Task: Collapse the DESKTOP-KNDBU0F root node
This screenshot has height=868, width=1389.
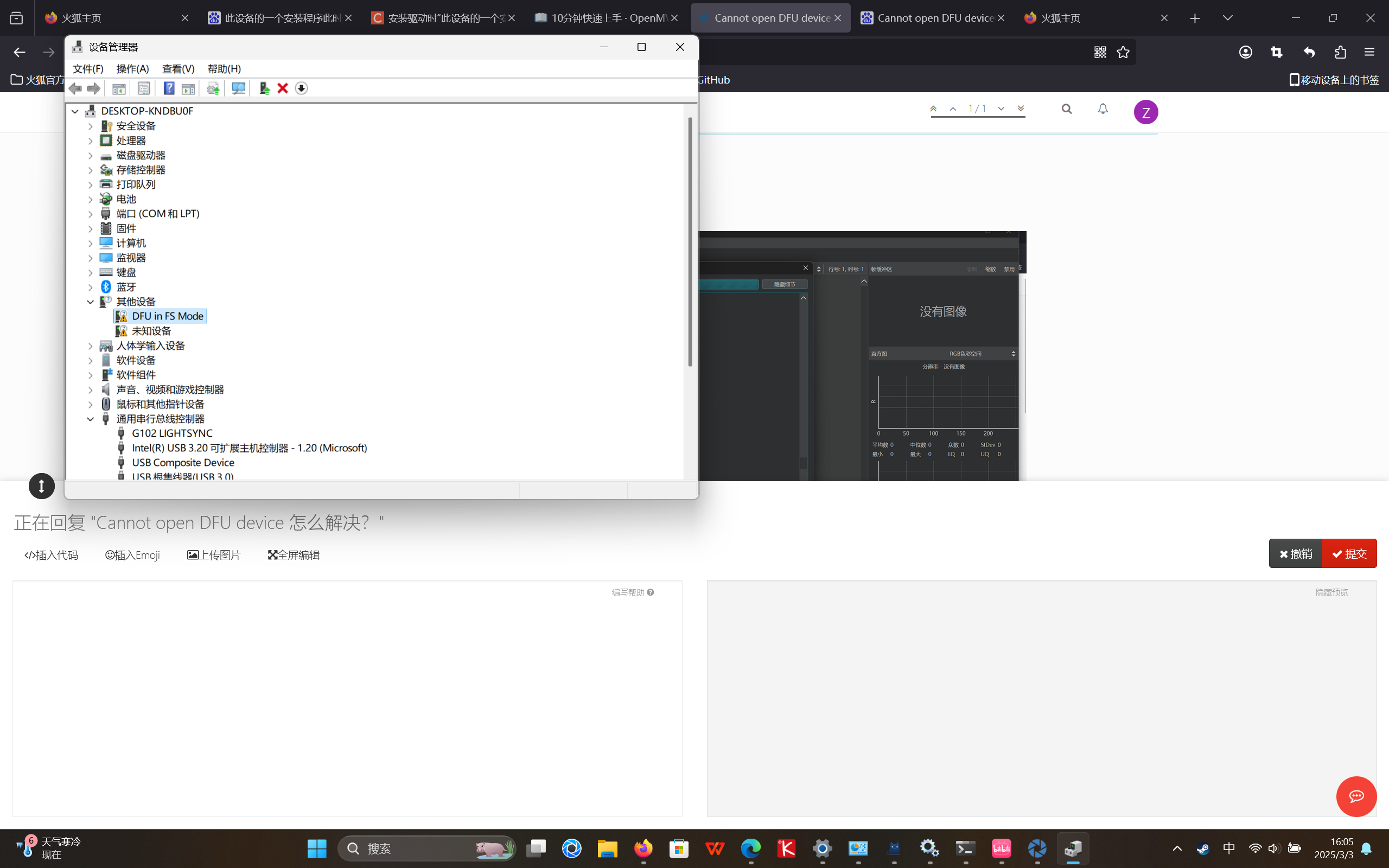Action: (75, 111)
